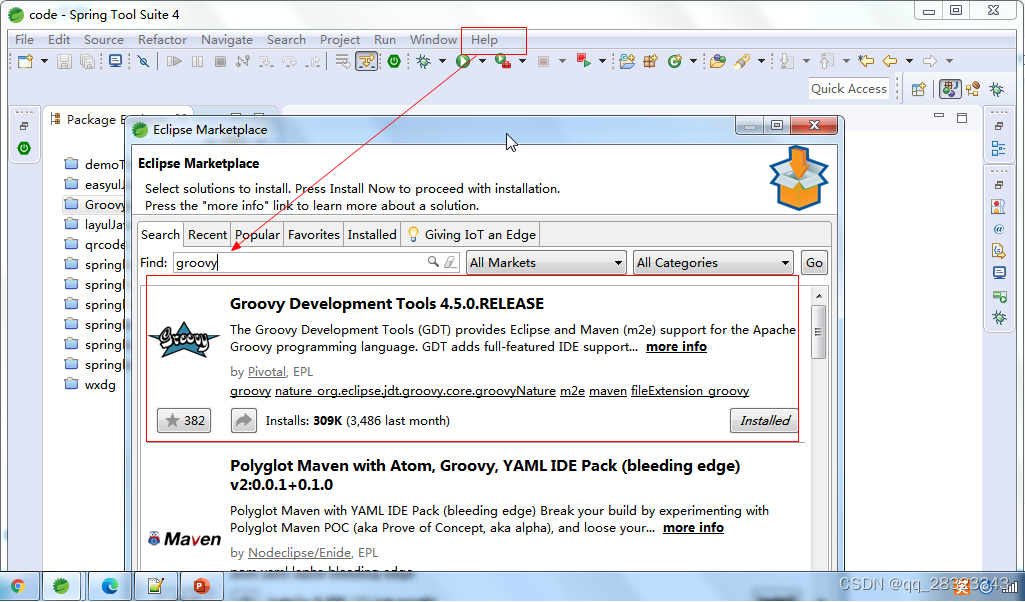Open the All Markets dropdown

(x=546, y=263)
